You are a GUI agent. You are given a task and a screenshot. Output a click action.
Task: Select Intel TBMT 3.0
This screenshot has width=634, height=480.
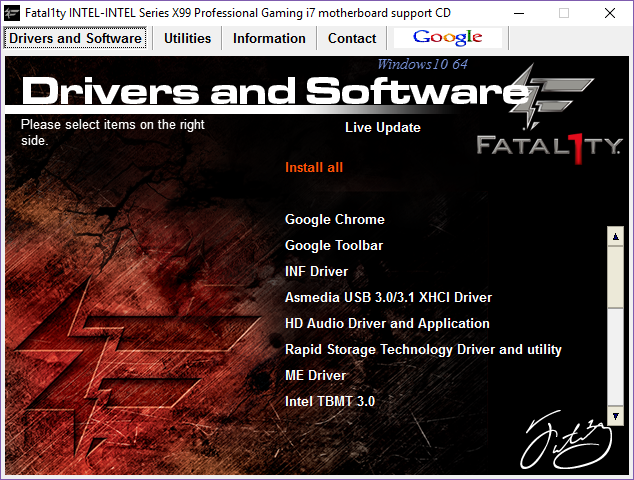pyautogui.click(x=330, y=401)
